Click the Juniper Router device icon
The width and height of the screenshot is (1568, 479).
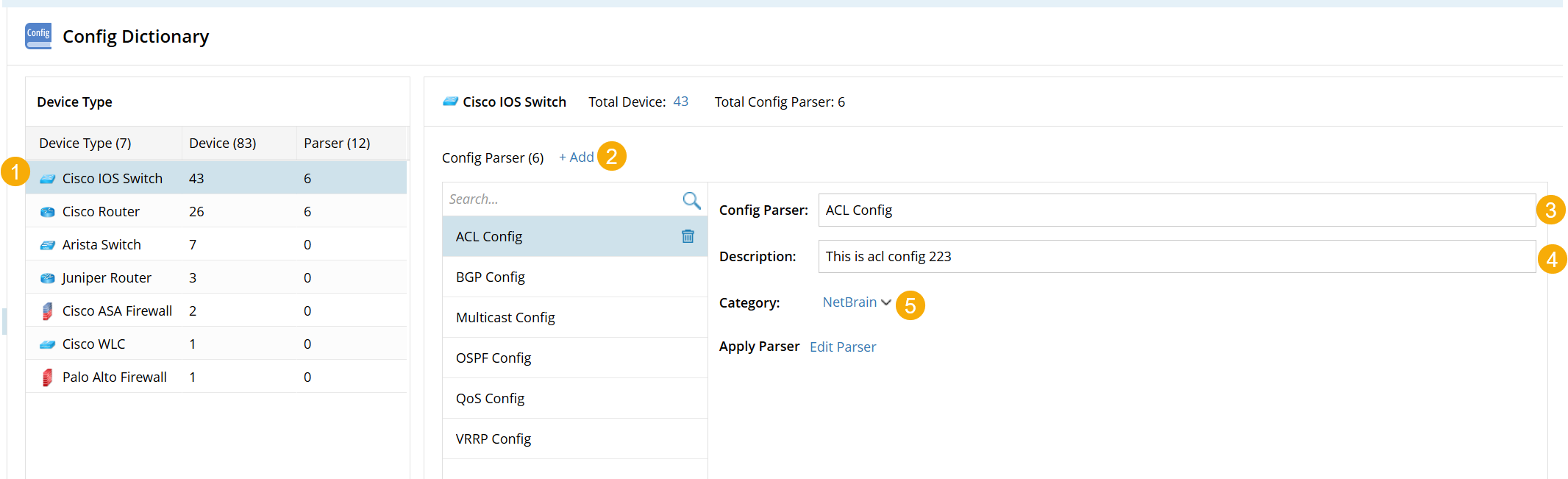point(48,278)
